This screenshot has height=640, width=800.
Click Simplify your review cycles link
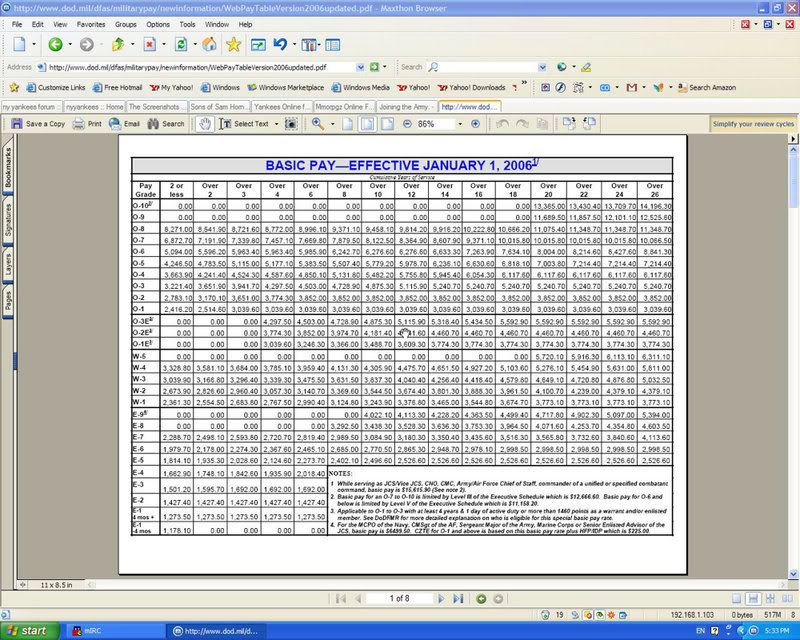(754, 124)
